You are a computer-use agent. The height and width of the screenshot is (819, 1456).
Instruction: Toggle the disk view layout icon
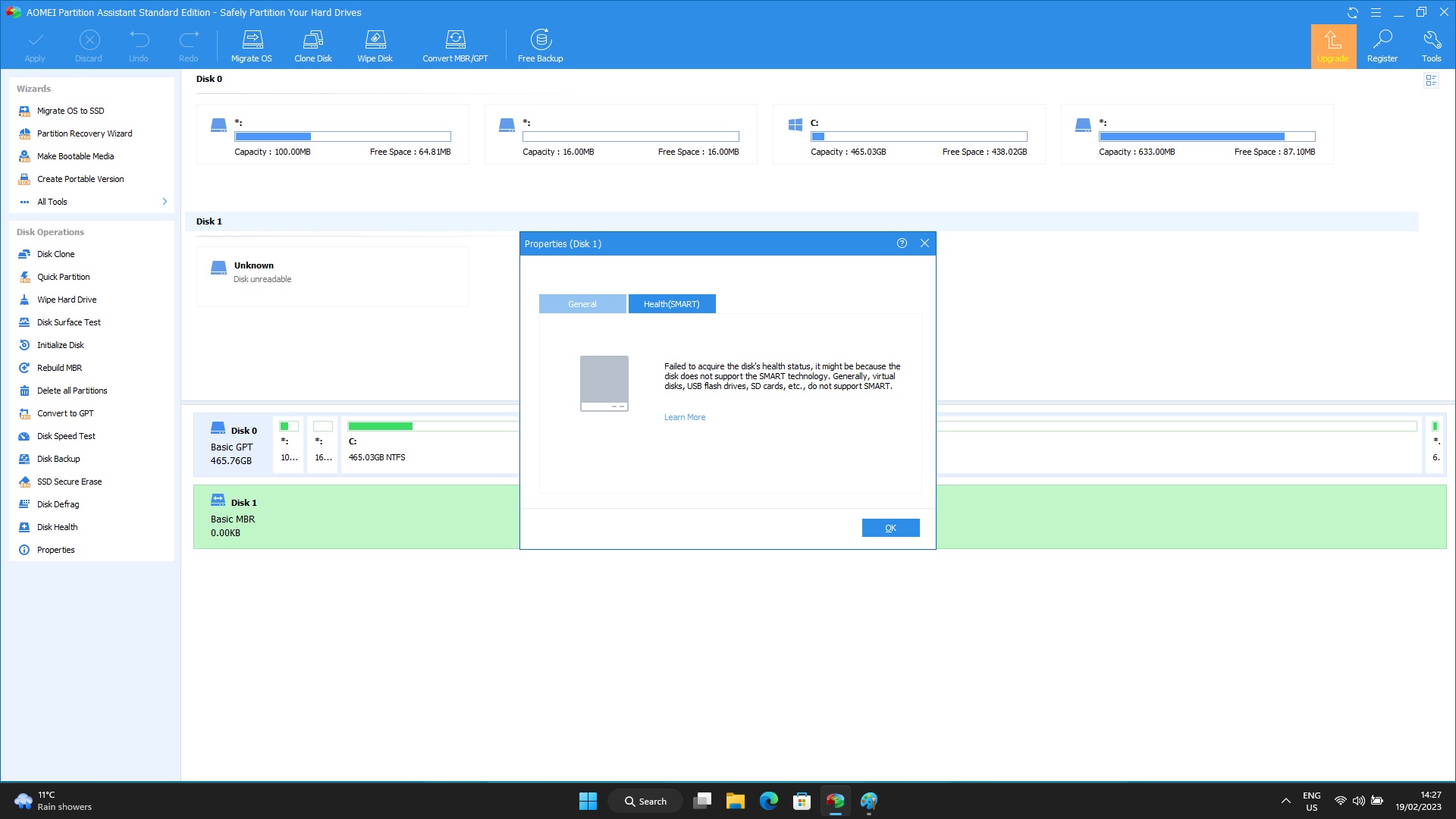1431,80
